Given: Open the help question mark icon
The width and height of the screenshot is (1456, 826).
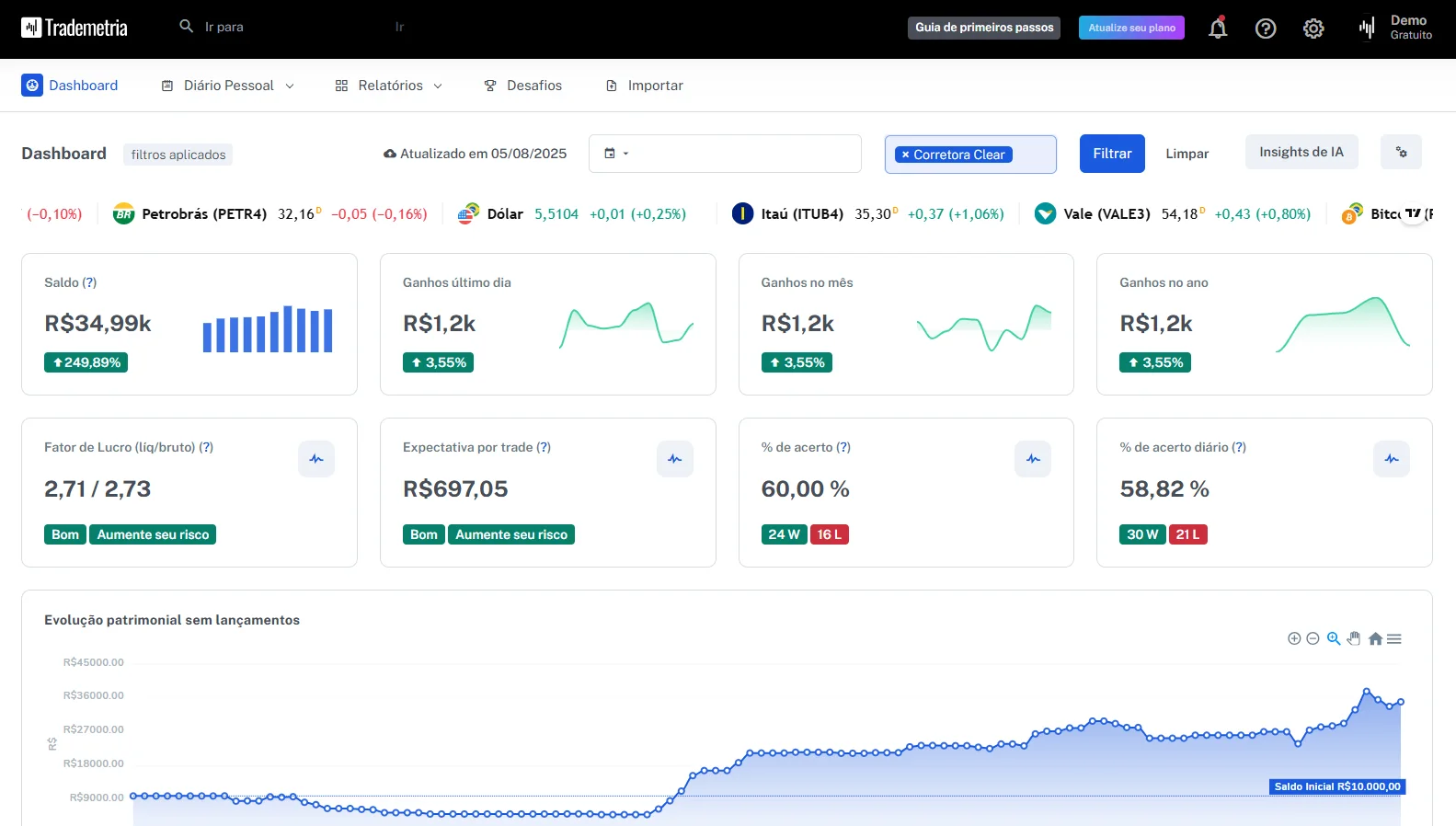Looking at the screenshot, I should 1266,29.
